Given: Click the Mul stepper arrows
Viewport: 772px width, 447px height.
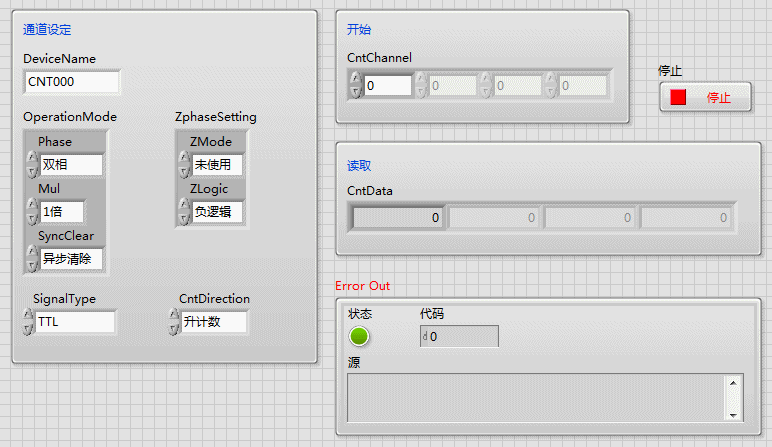Looking at the screenshot, I should pyautogui.click(x=31, y=212).
